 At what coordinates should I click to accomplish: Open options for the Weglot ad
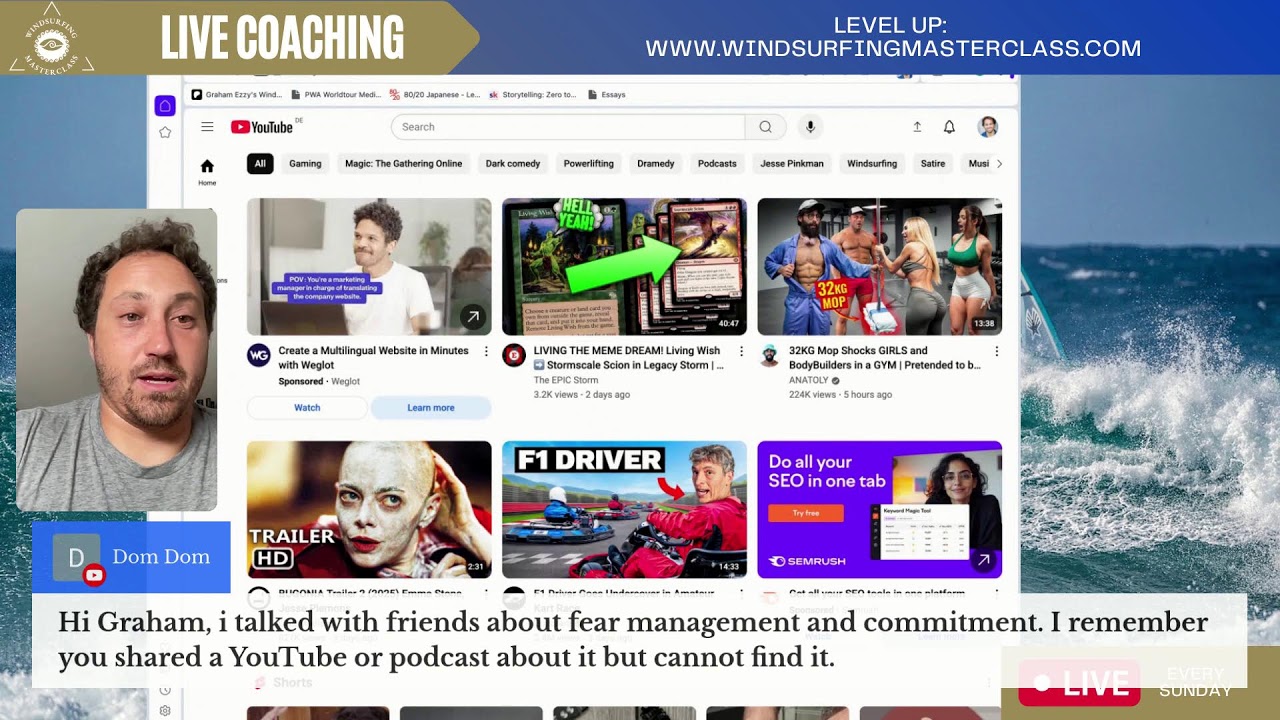point(486,351)
